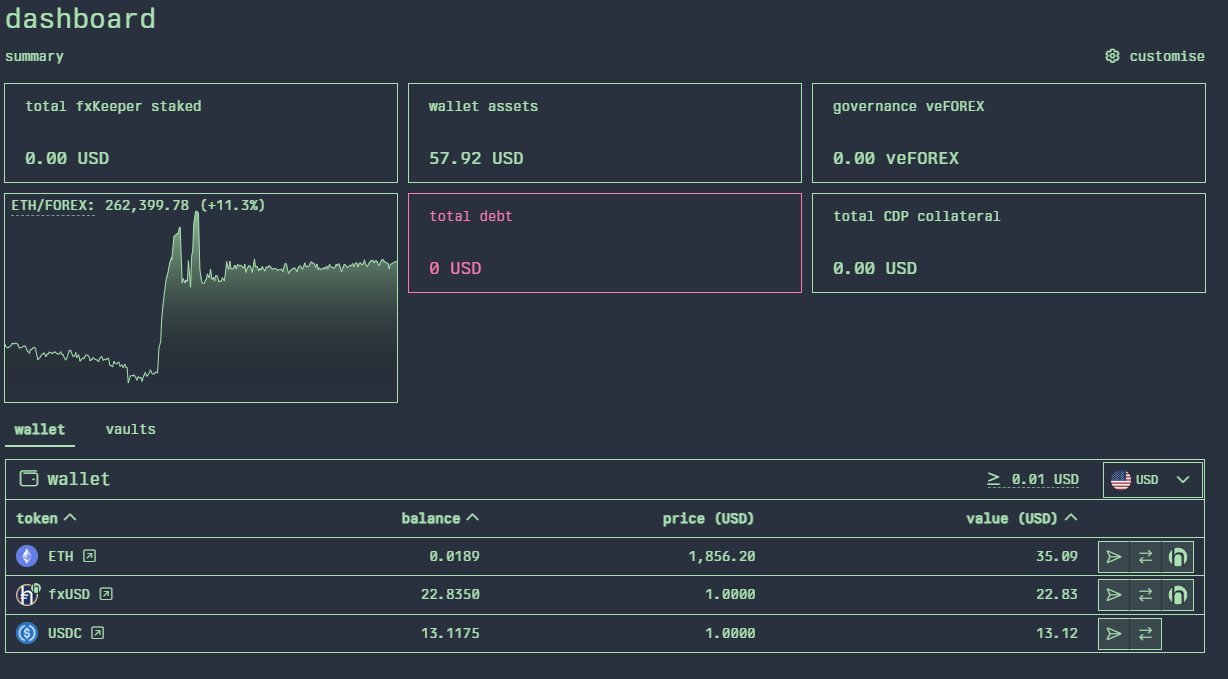
Task: Switch to the vaults tab
Action: point(131,429)
